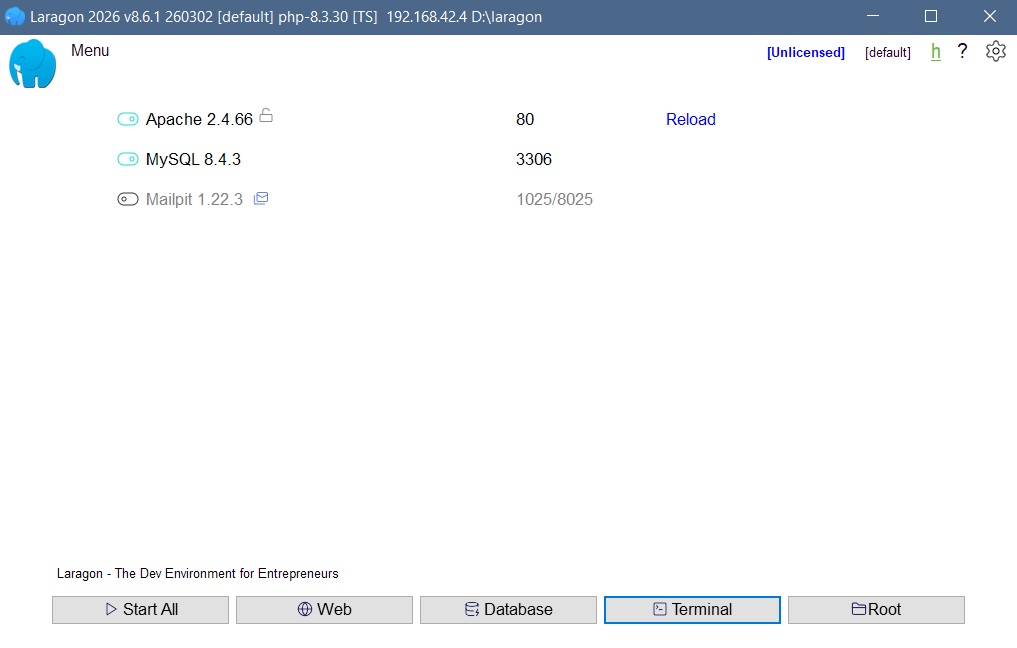Toggle the Apache 2.4.66 service switch

click(x=128, y=119)
